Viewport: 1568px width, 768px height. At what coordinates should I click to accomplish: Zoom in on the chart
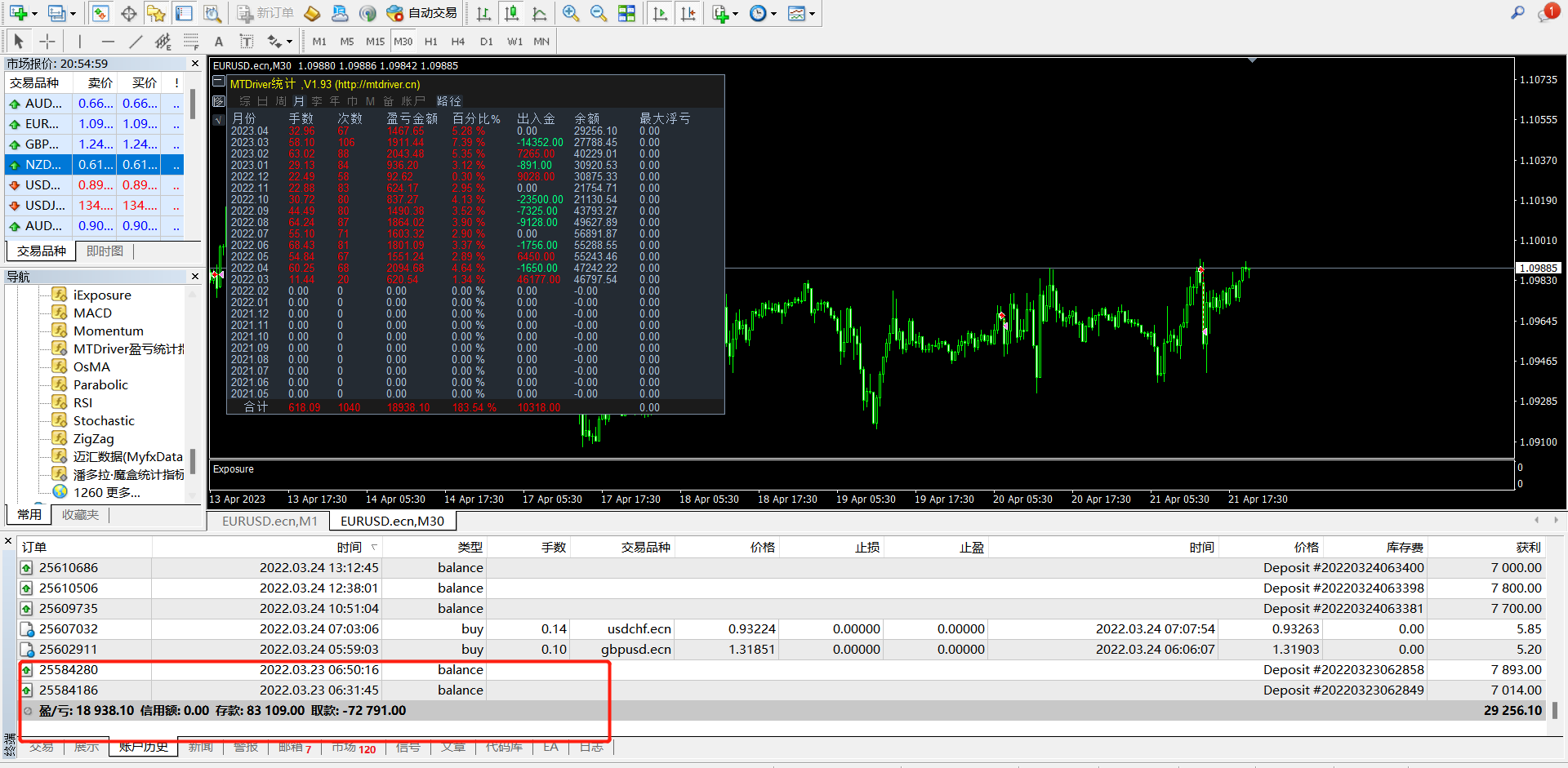(x=571, y=14)
